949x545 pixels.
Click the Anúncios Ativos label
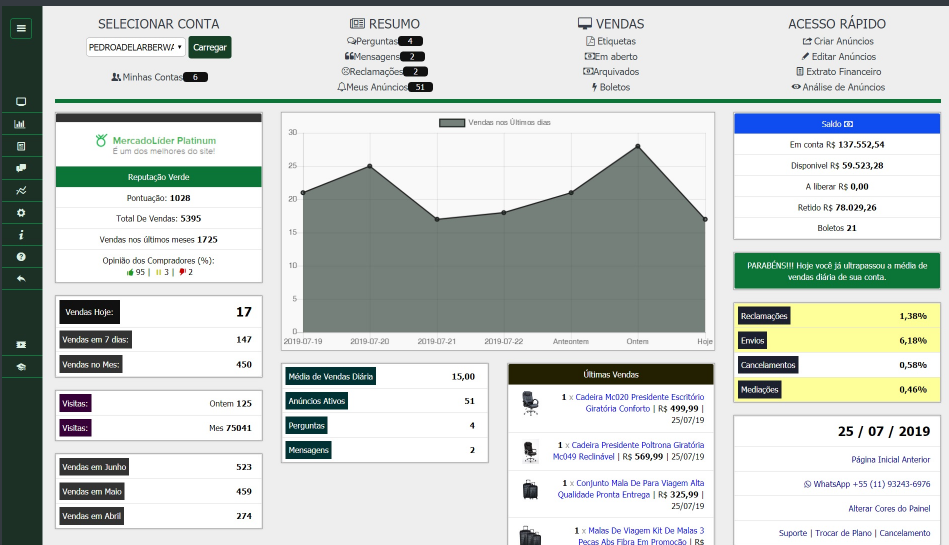(x=317, y=401)
